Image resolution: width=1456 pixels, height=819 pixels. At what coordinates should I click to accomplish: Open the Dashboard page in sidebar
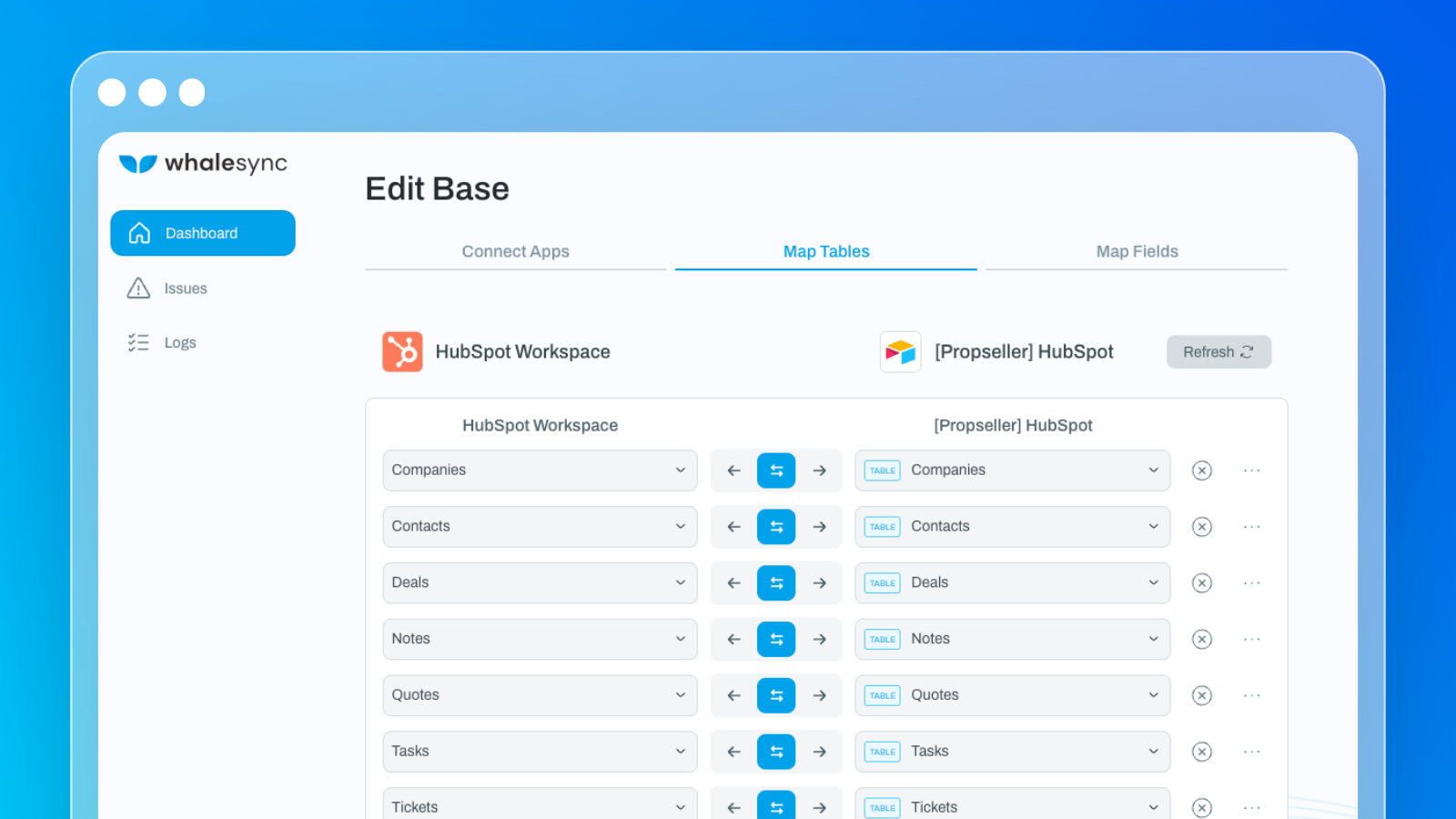tap(203, 234)
